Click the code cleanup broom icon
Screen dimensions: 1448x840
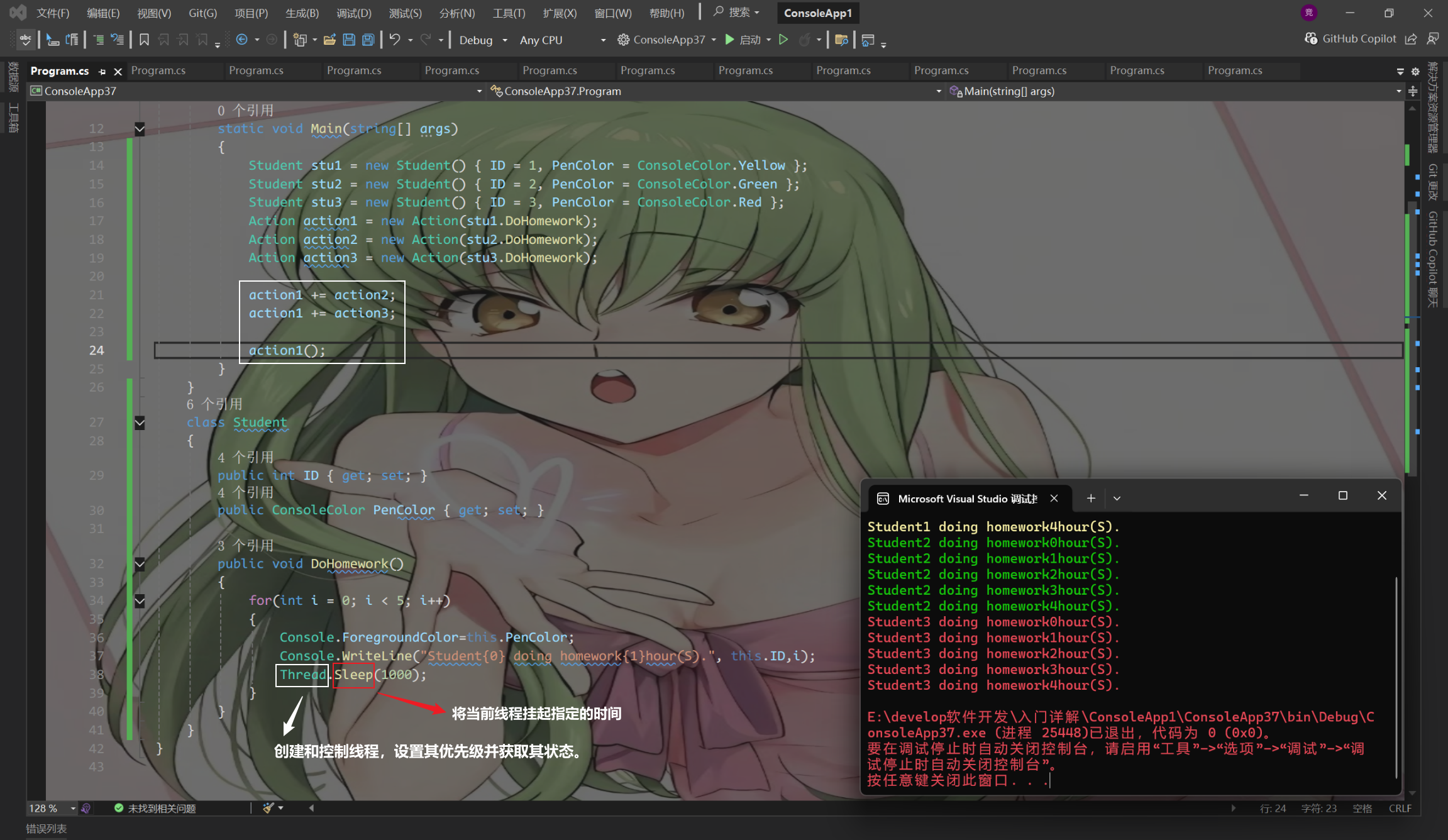pyautogui.click(x=268, y=808)
